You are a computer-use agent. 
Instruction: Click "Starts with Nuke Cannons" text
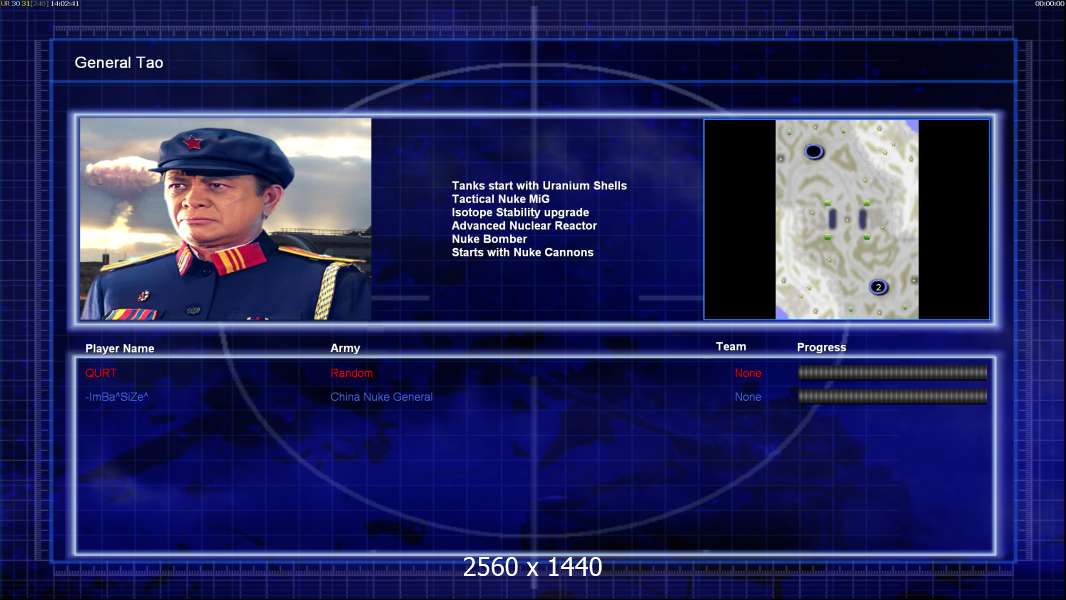coord(522,252)
